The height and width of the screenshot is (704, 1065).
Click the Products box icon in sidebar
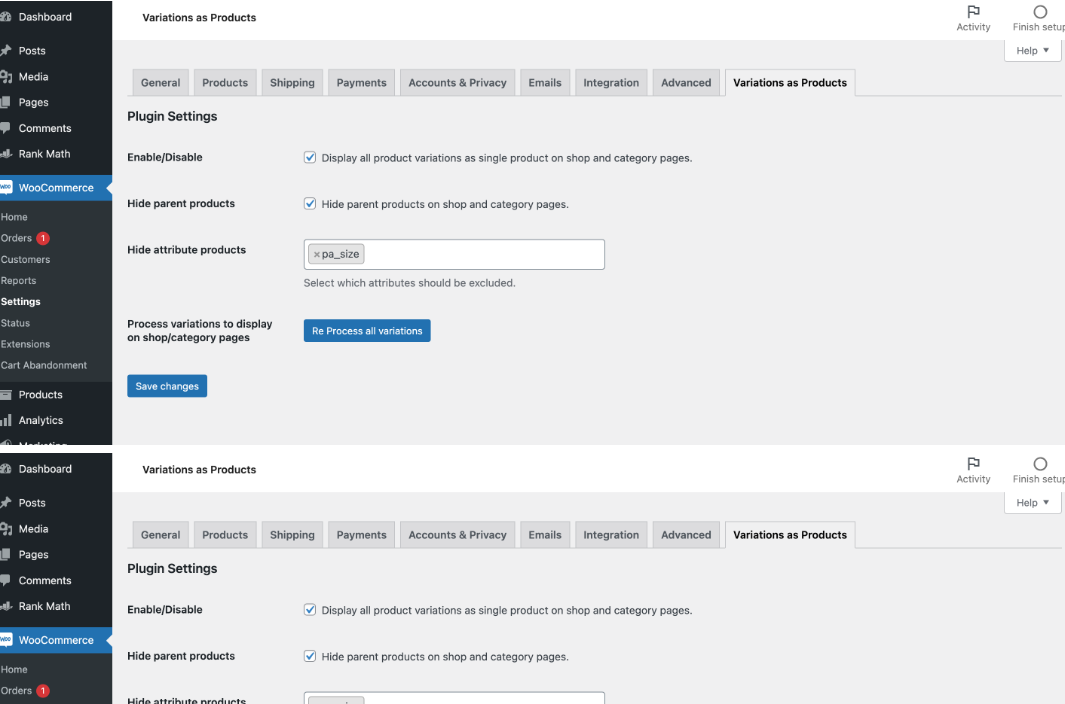5,395
